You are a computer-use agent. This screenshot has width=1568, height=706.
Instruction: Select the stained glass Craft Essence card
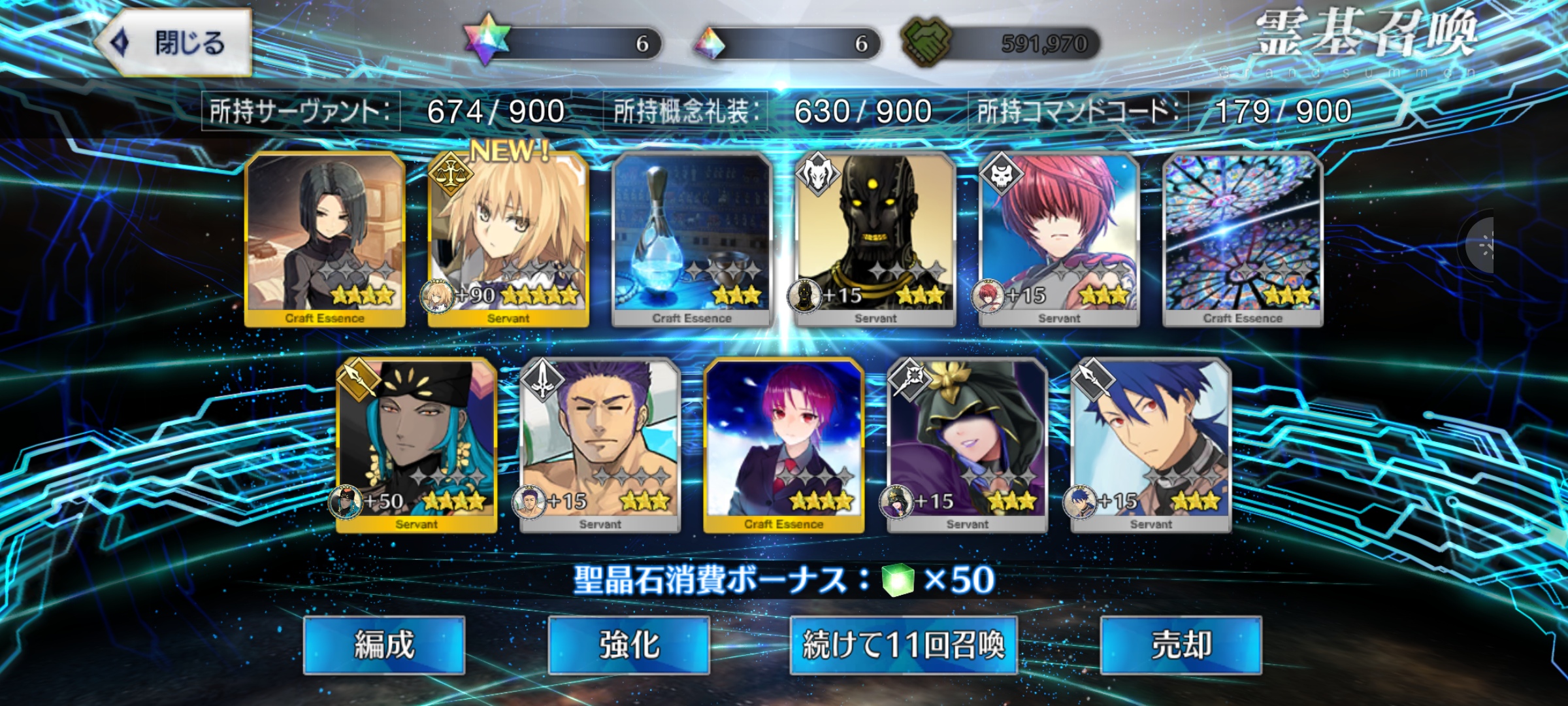click(x=1243, y=239)
